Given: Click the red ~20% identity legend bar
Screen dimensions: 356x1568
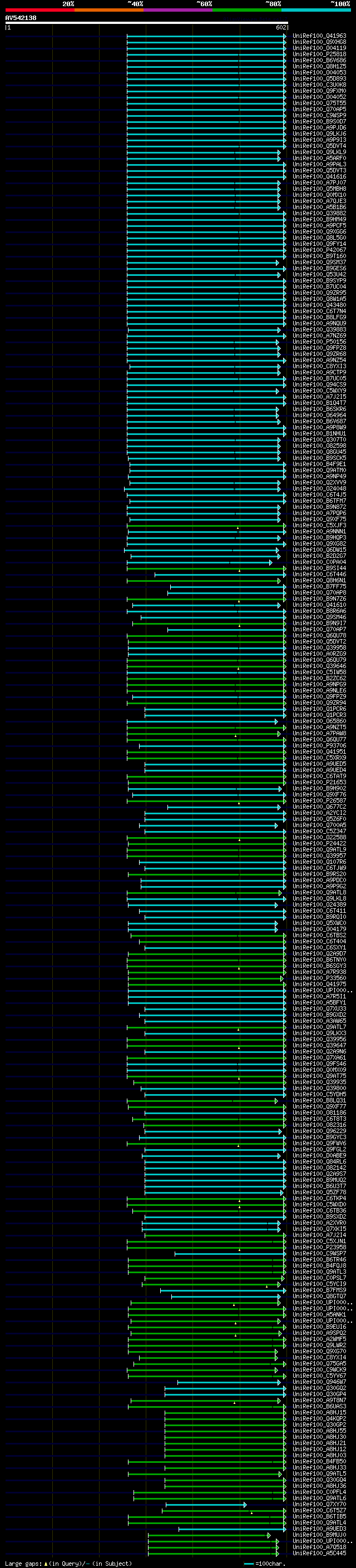Looking at the screenshot, I should click(x=39, y=10).
